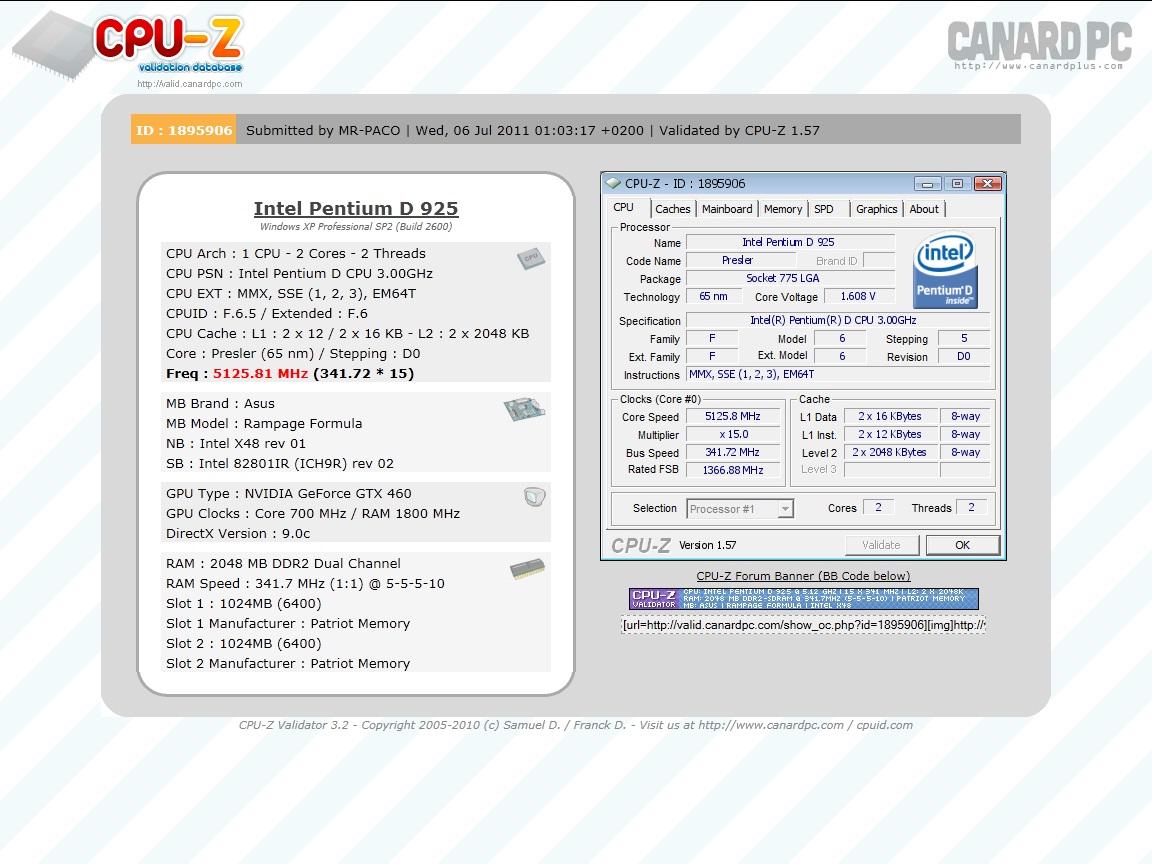This screenshot has width=1152, height=864.
Task: Switch to the Caches tab
Action: tap(672, 209)
